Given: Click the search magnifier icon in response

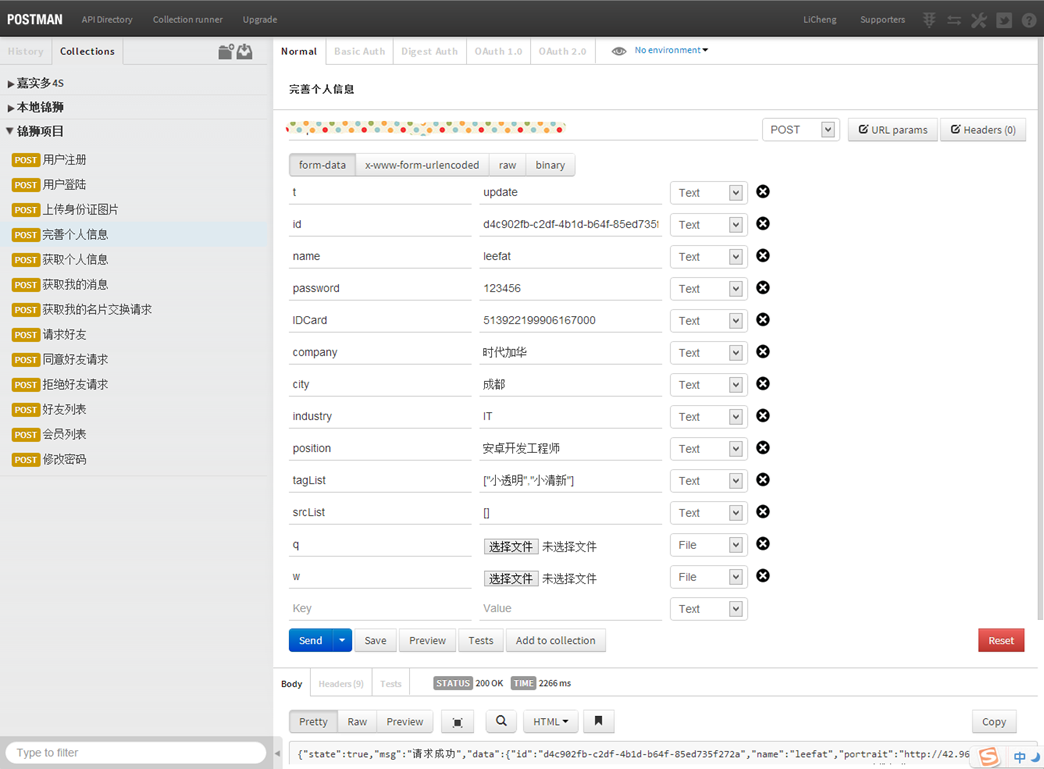Looking at the screenshot, I should pos(501,721).
